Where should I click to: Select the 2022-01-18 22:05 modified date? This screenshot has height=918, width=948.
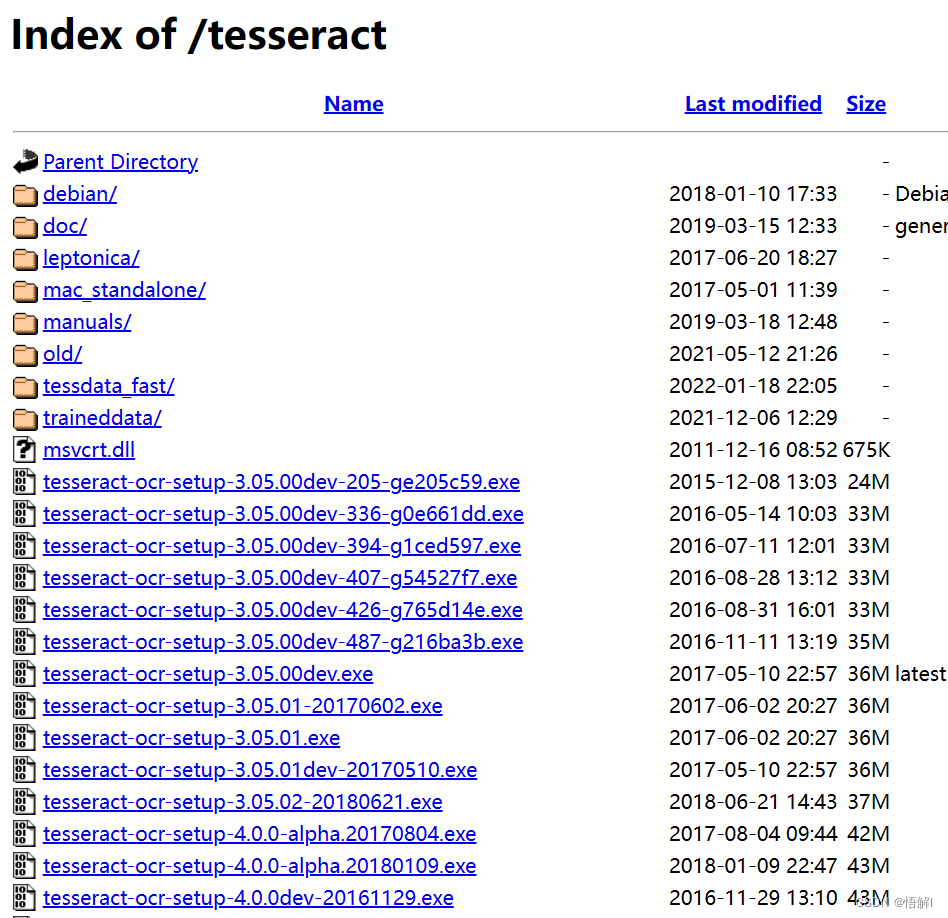(753, 386)
